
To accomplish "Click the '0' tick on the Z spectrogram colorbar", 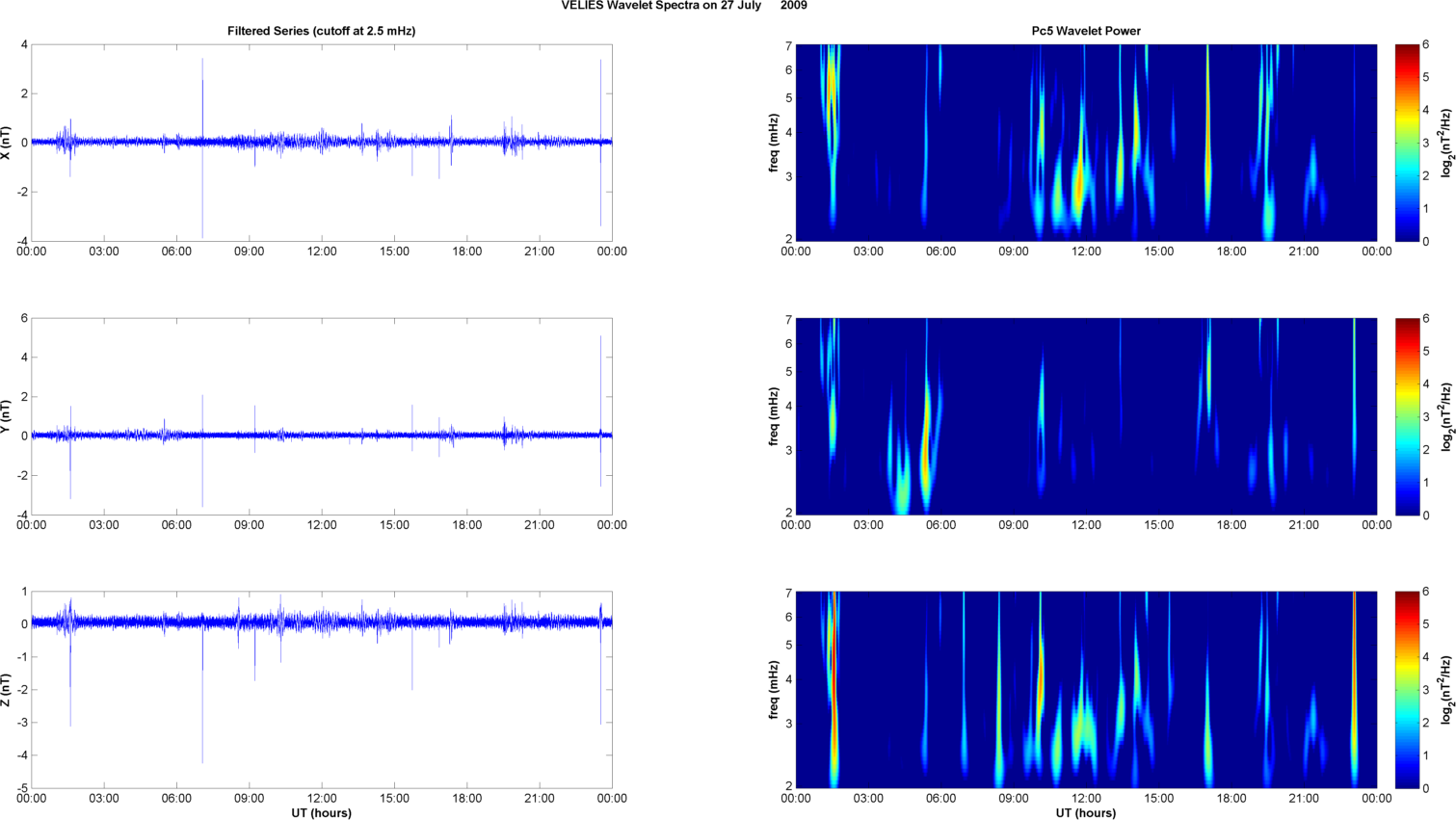I will pyautogui.click(x=1426, y=789).
